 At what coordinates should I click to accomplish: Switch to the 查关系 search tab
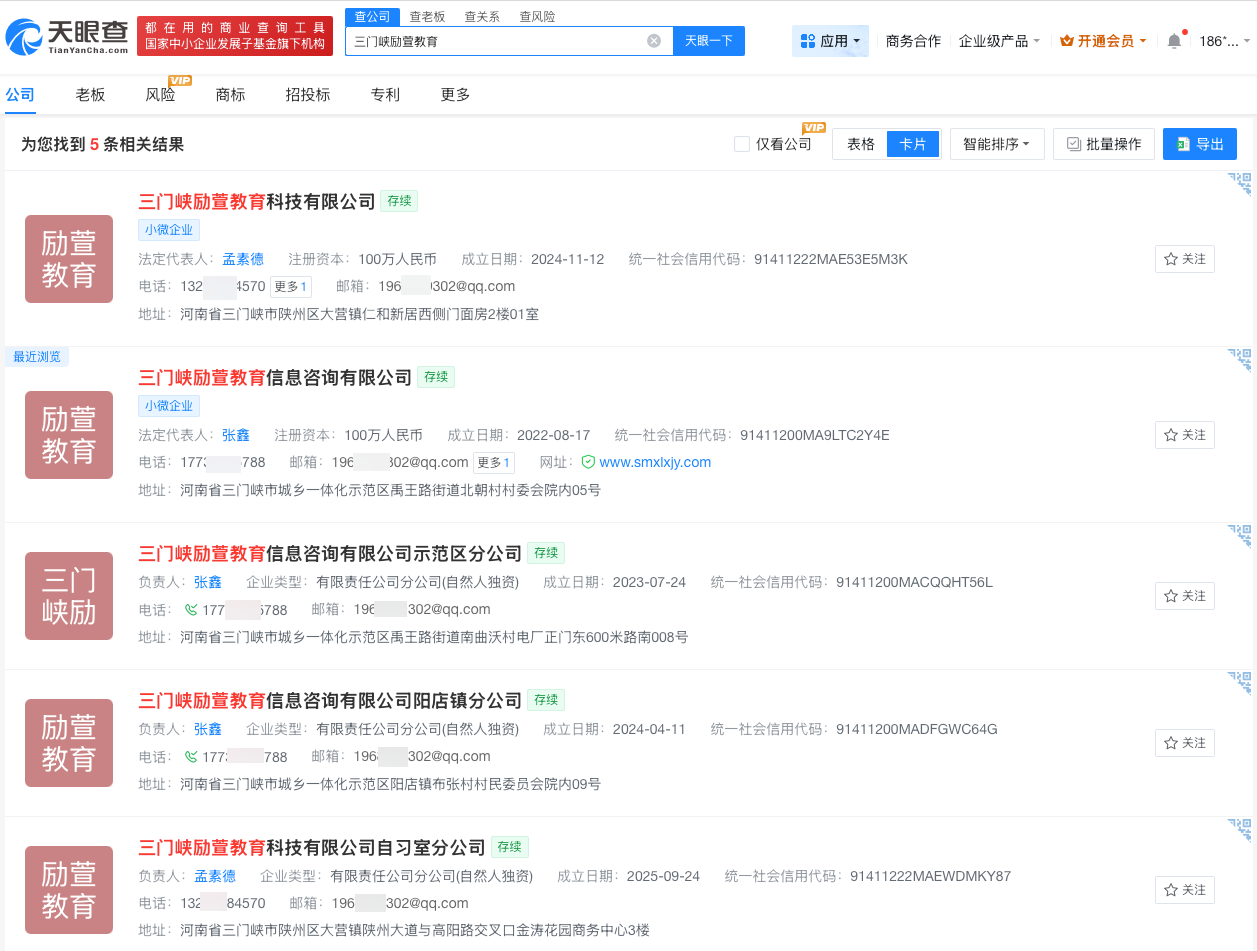pyautogui.click(x=482, y=17)
